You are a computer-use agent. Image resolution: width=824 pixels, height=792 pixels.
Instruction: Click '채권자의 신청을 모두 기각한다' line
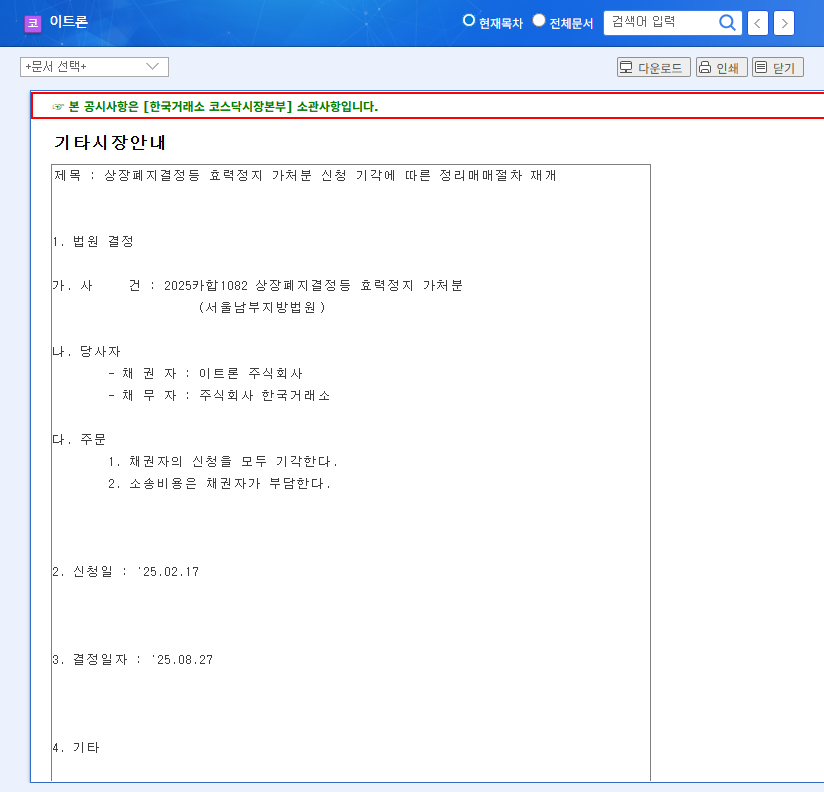223,461
